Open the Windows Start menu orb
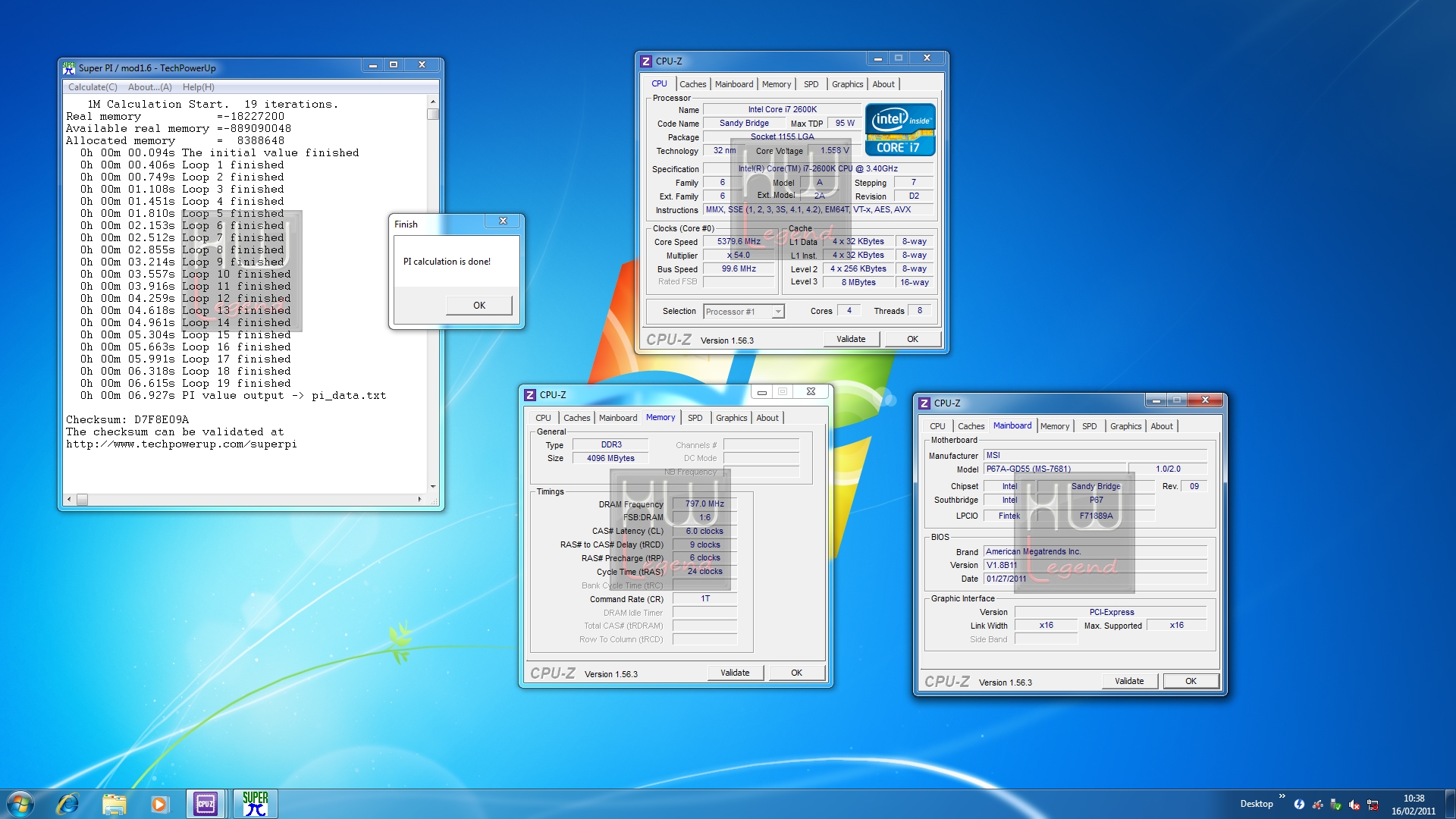 pyautogui.click(x=20, y=804)
